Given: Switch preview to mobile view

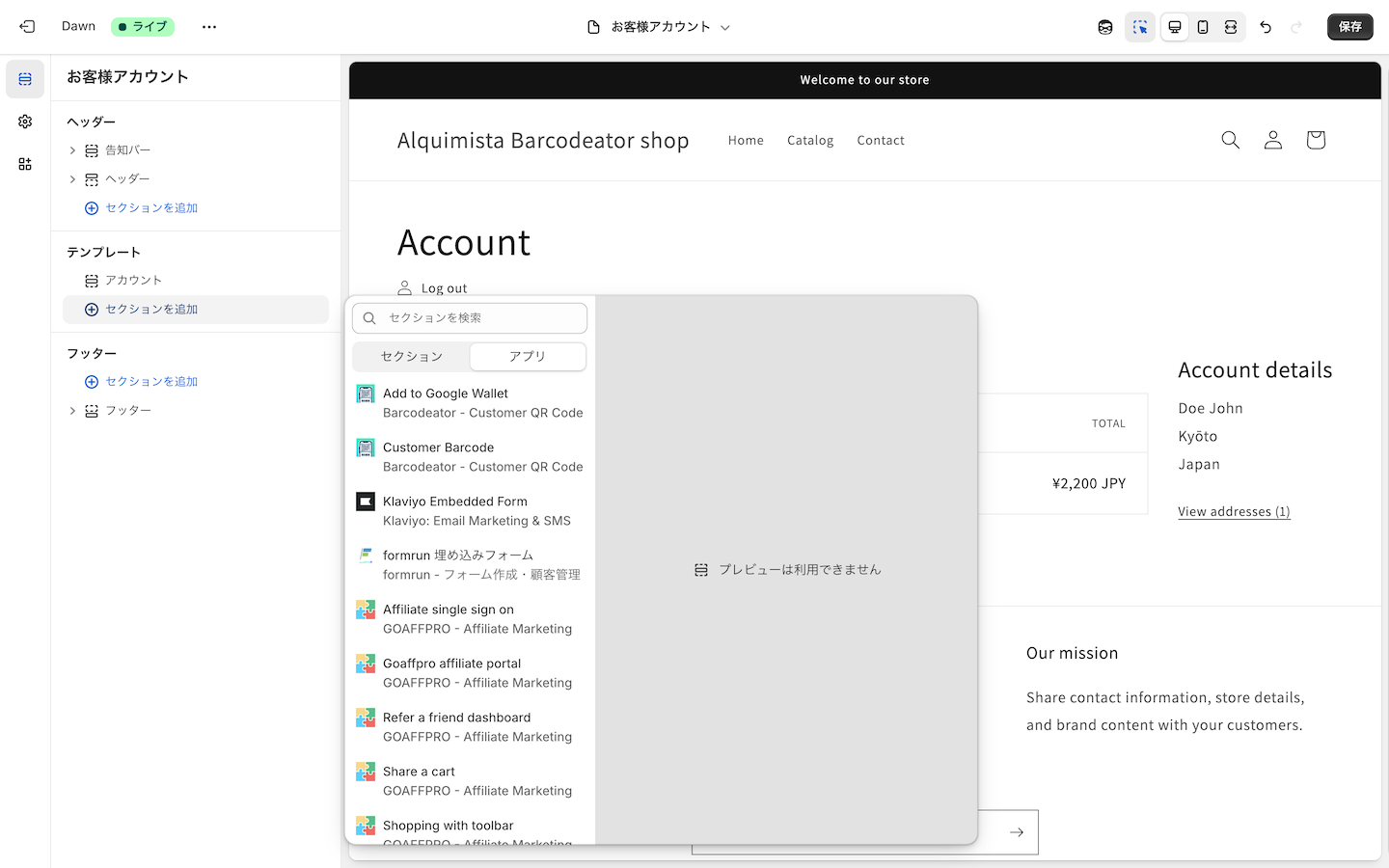Looking at the screenshot, I should pyautogui.click(x=1203, y=27).
